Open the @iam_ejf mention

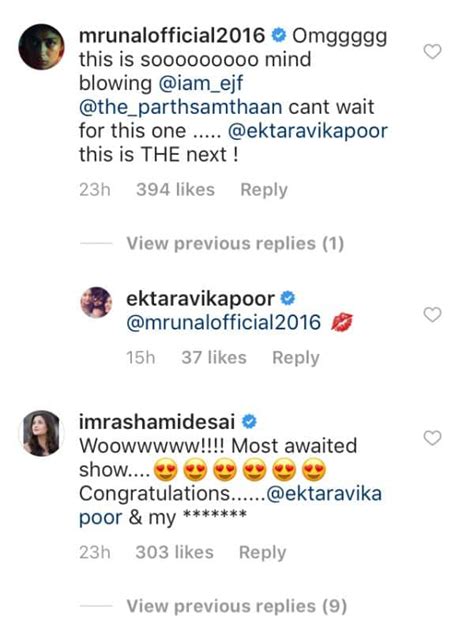[x=201, y=83]
